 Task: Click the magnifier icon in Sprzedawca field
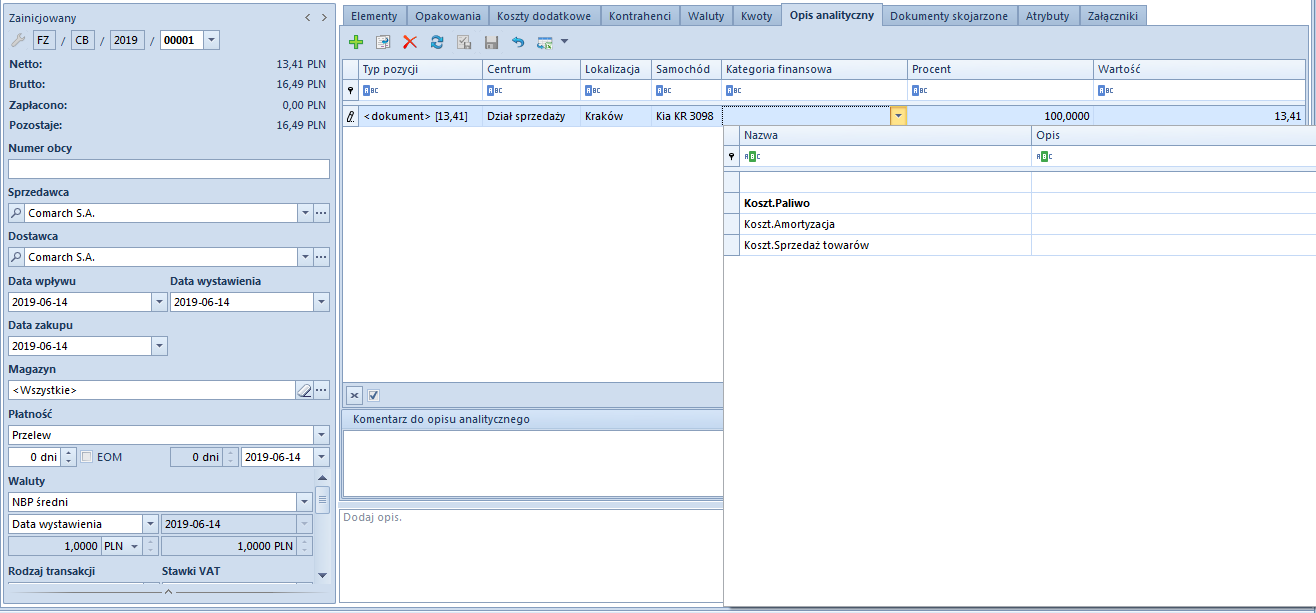click(x=17, y=213)
